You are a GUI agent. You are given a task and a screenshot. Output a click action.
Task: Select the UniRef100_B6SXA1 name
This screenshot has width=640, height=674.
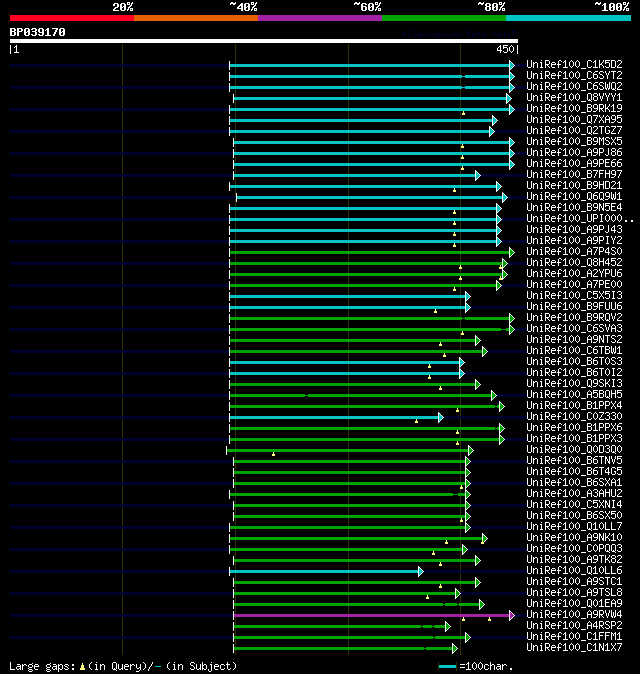574,483
